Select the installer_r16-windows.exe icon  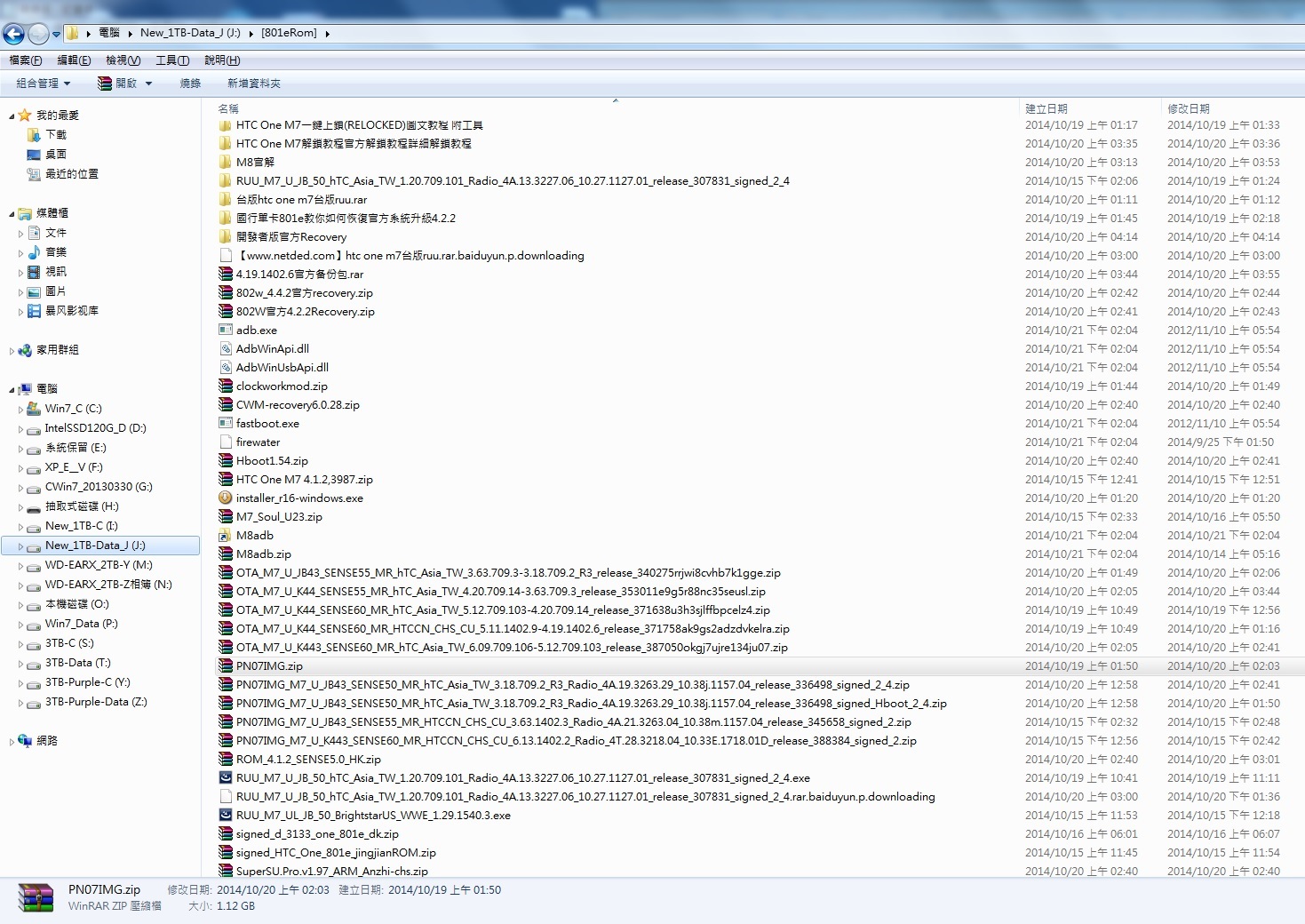pyautogui.click(x=226, y=498)
